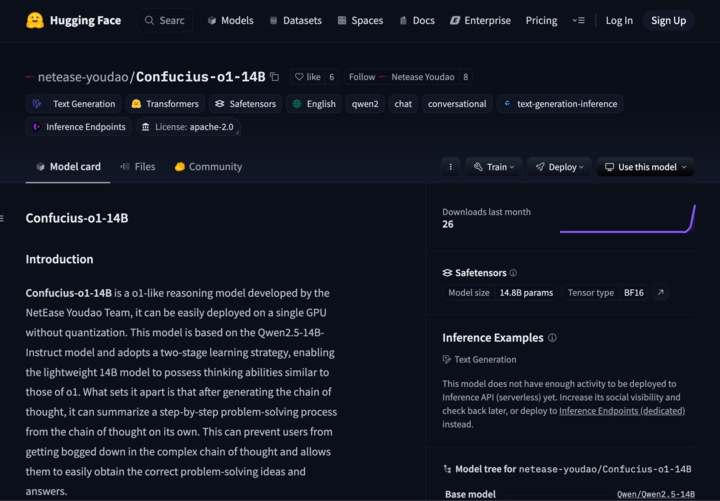Switch to the Files tab
The image size is (720, 501).
pyautogui.click(x=138, y=167)
